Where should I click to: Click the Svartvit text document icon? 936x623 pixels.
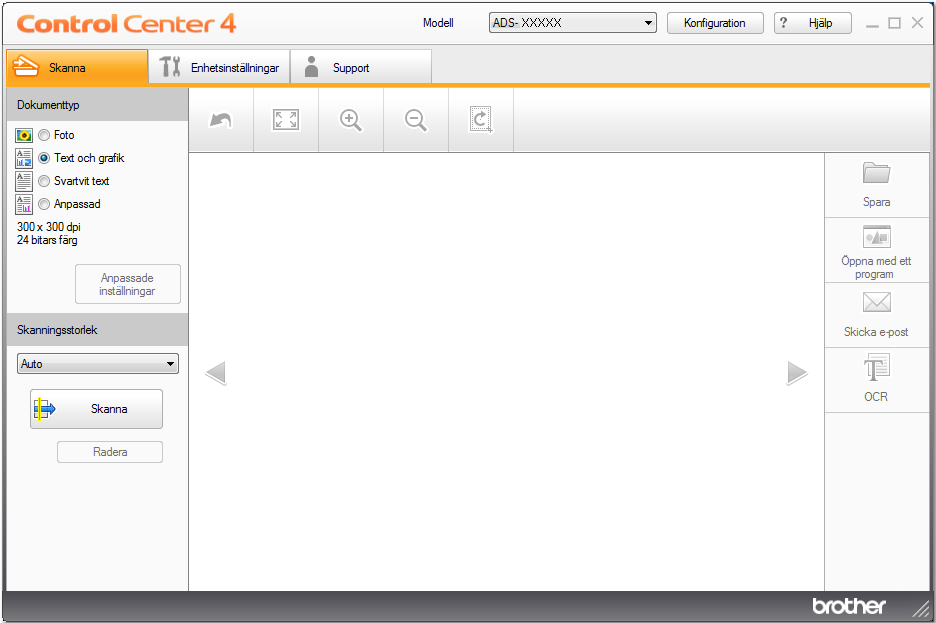point(24,181)
